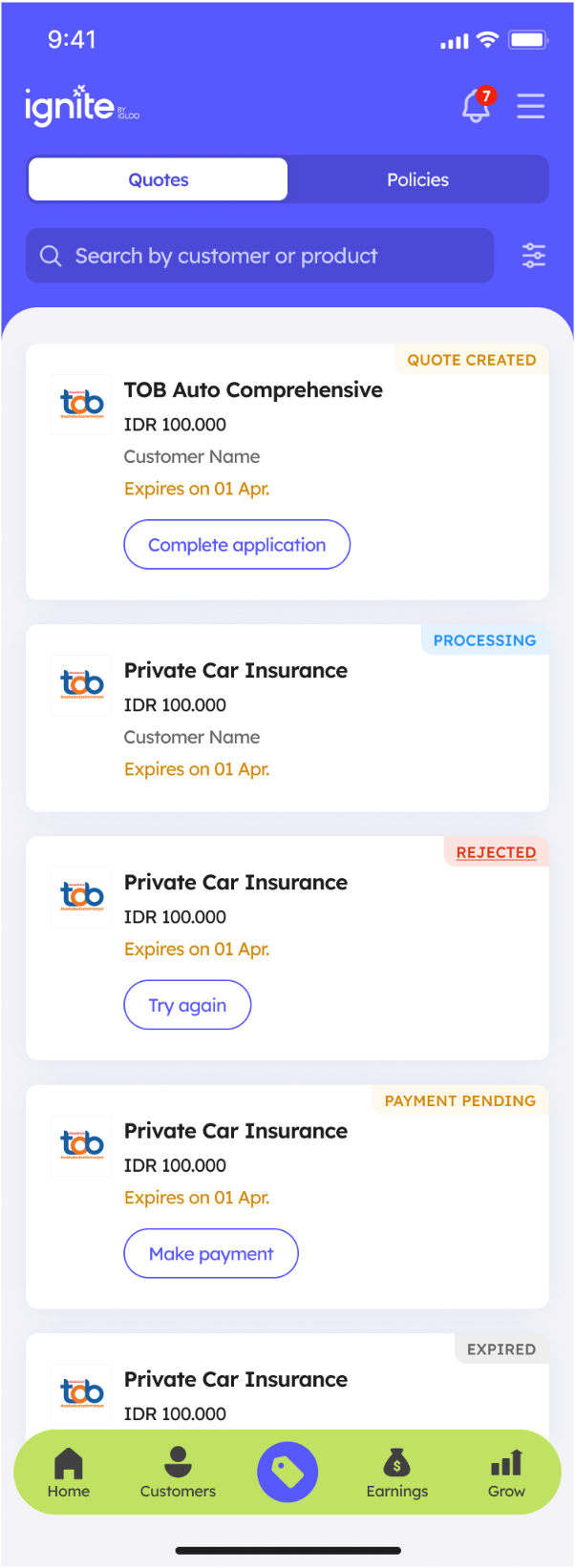Viewport: 575px width, 1568px height.
Task: Open the hamburger menu
Action: pyautogui.click(x=530, y=106)
